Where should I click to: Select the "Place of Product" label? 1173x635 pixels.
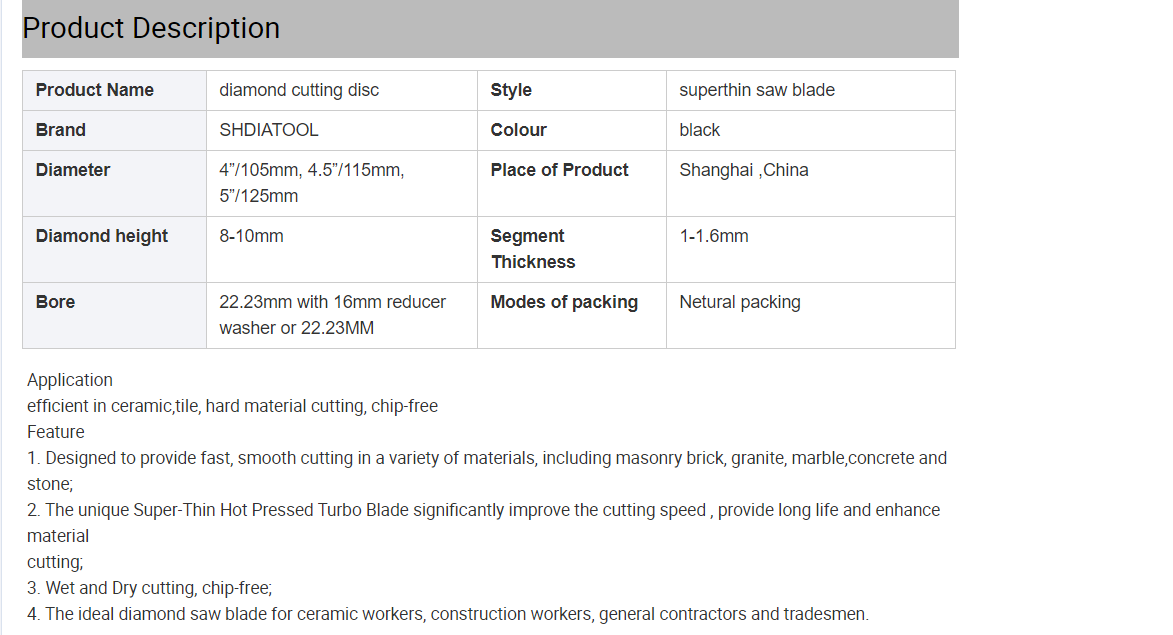click(x=560, y=171)
